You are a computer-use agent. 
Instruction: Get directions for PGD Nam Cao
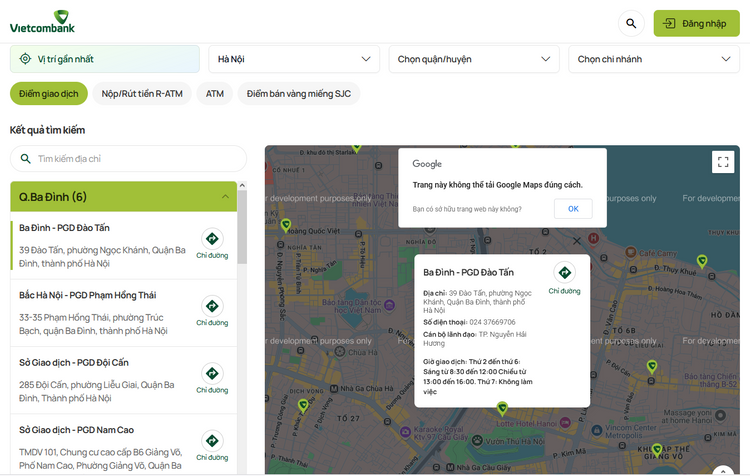(212, 446)
